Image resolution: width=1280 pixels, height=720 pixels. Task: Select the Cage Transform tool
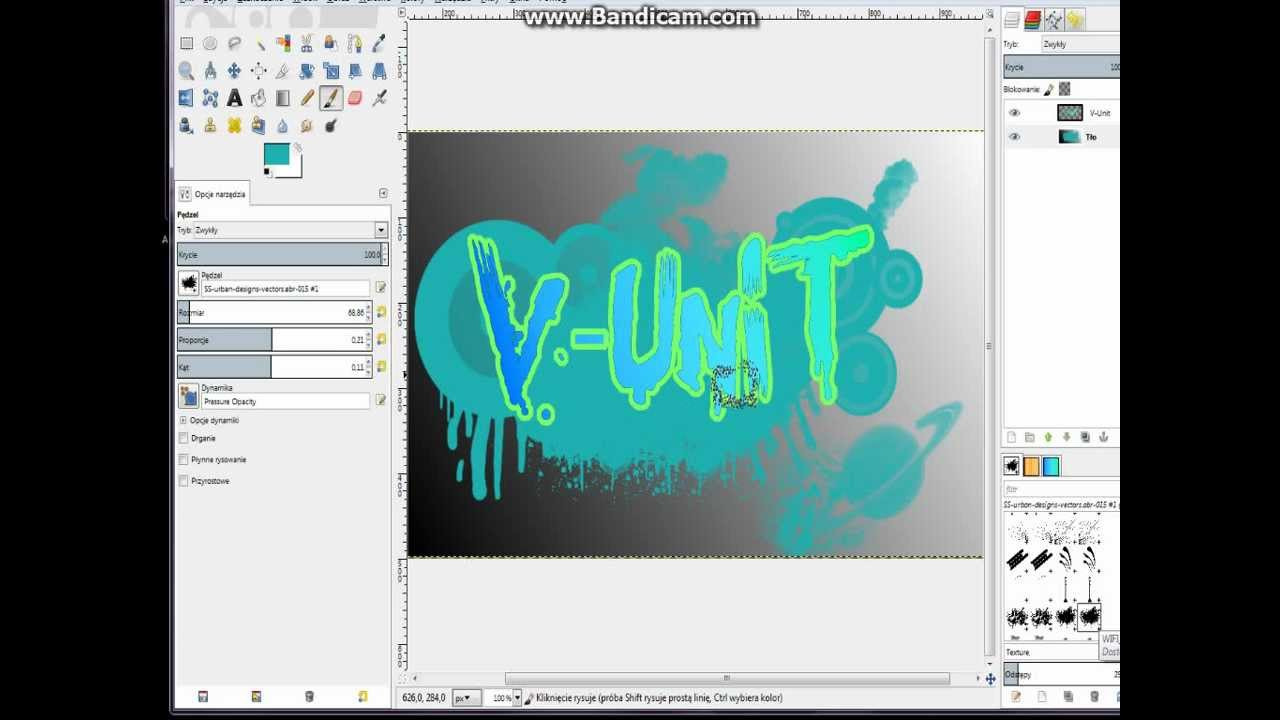(210, 98)
